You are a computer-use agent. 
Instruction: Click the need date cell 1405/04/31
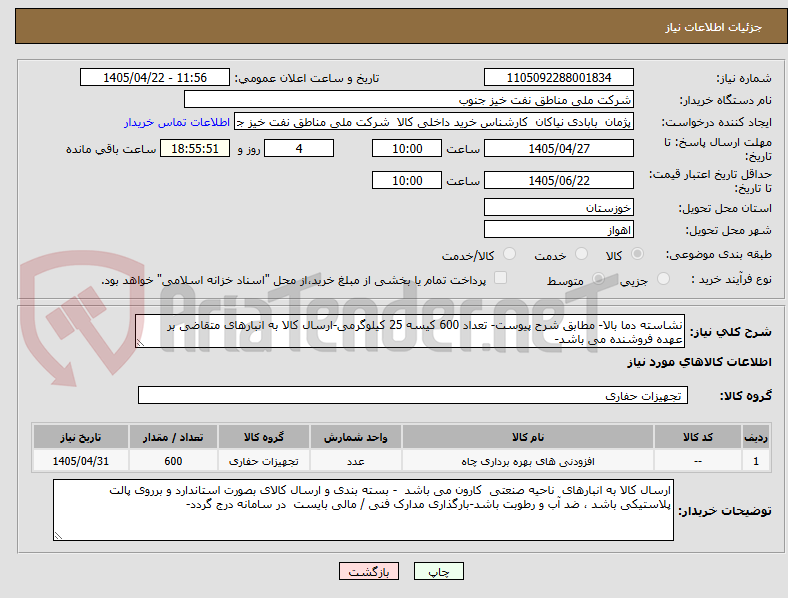(81, 461)
